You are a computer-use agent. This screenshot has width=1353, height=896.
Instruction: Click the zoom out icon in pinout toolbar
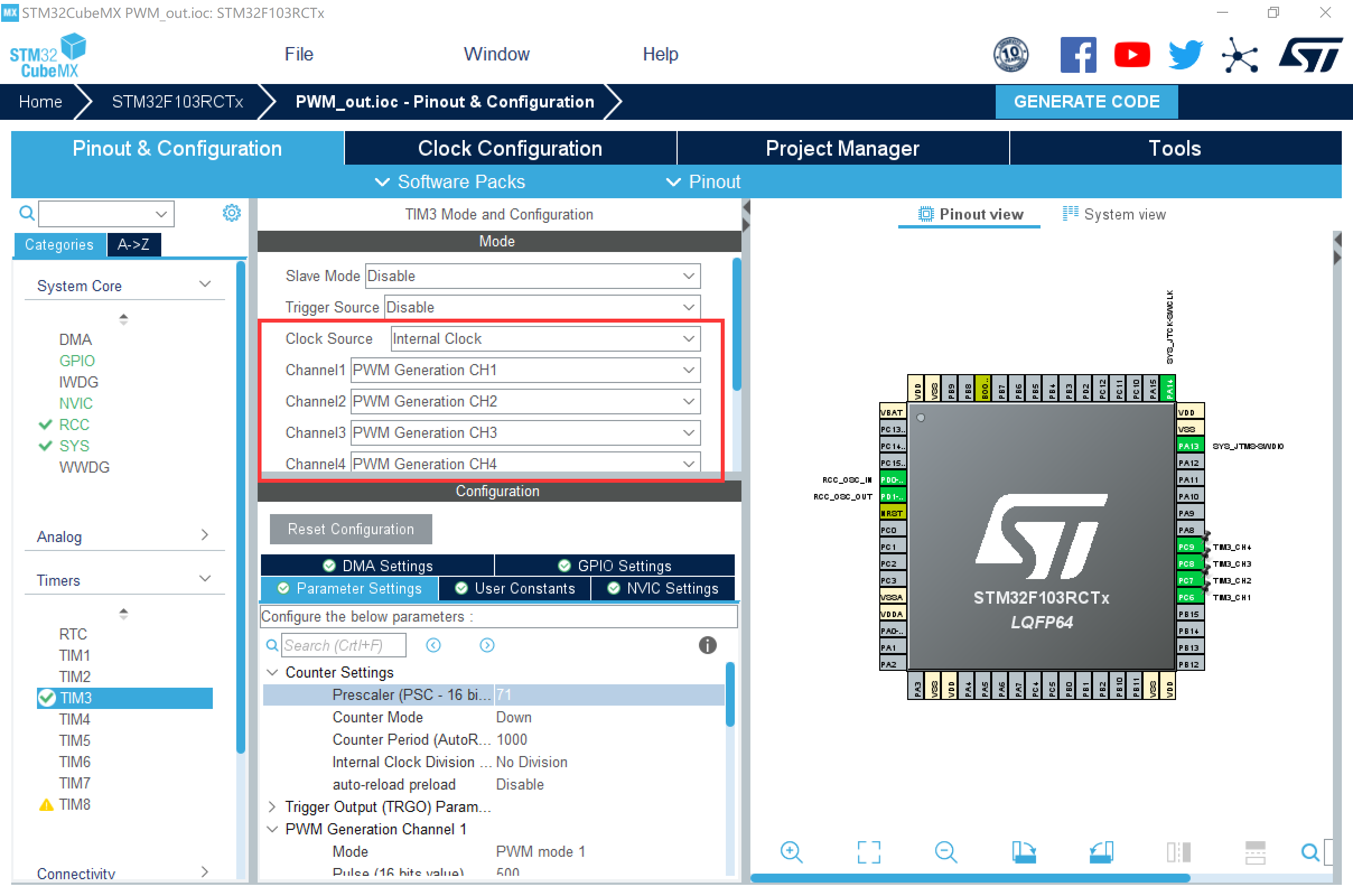[946, 852]
